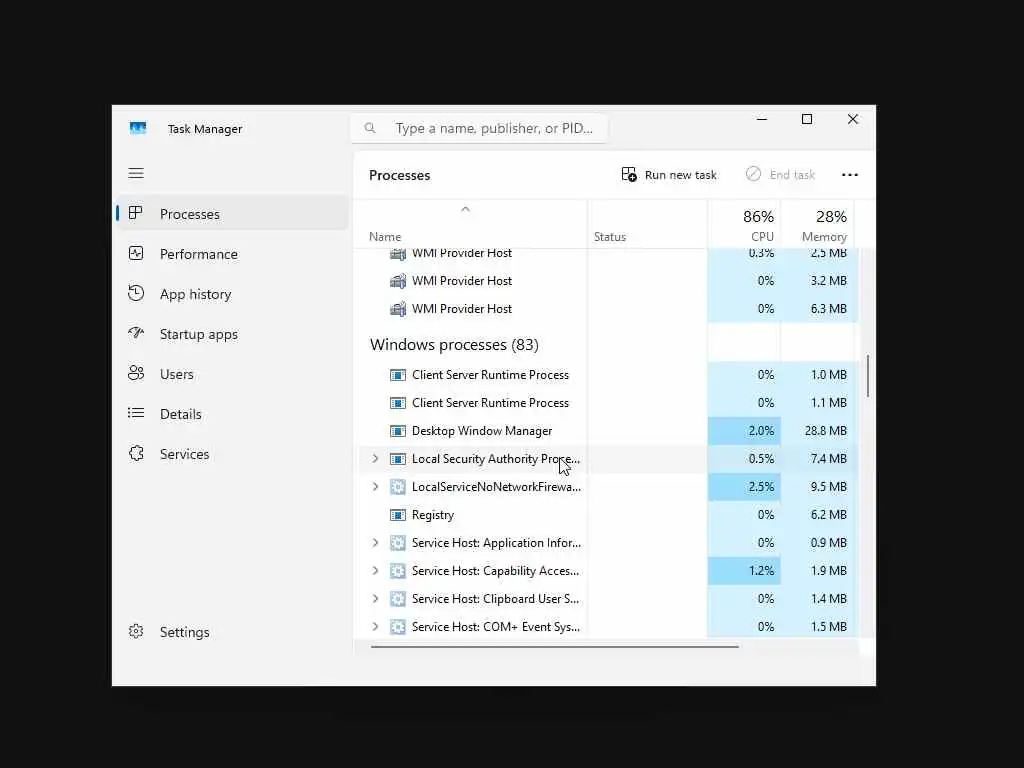The width and height of the screenshot is (1024, 768).
Task: Click the LocalServiceNoNetworkFirewall gear icon
Action: [398, 487]
